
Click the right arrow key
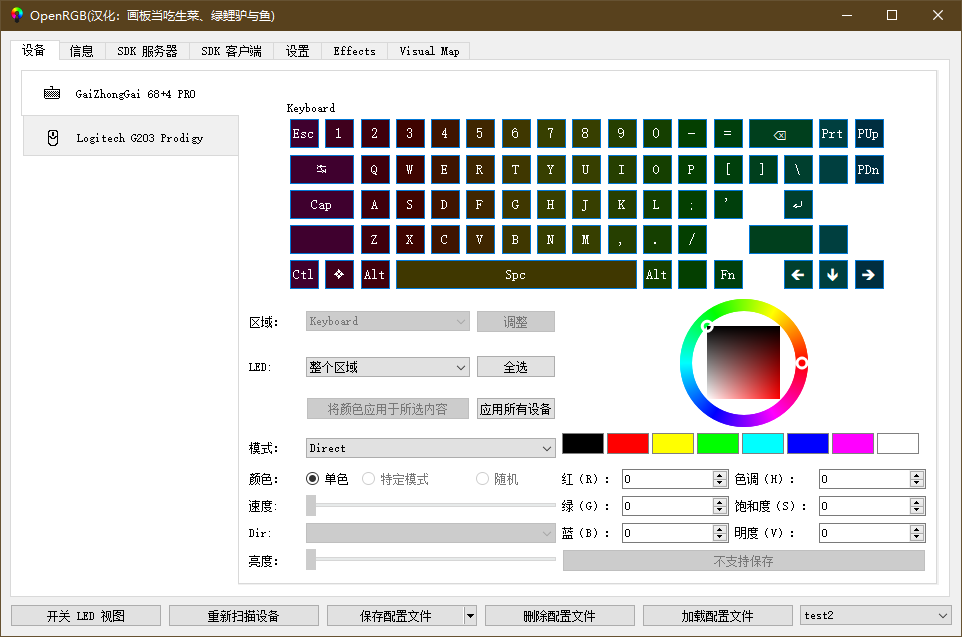pyautogui.click(x=869, y=275)
